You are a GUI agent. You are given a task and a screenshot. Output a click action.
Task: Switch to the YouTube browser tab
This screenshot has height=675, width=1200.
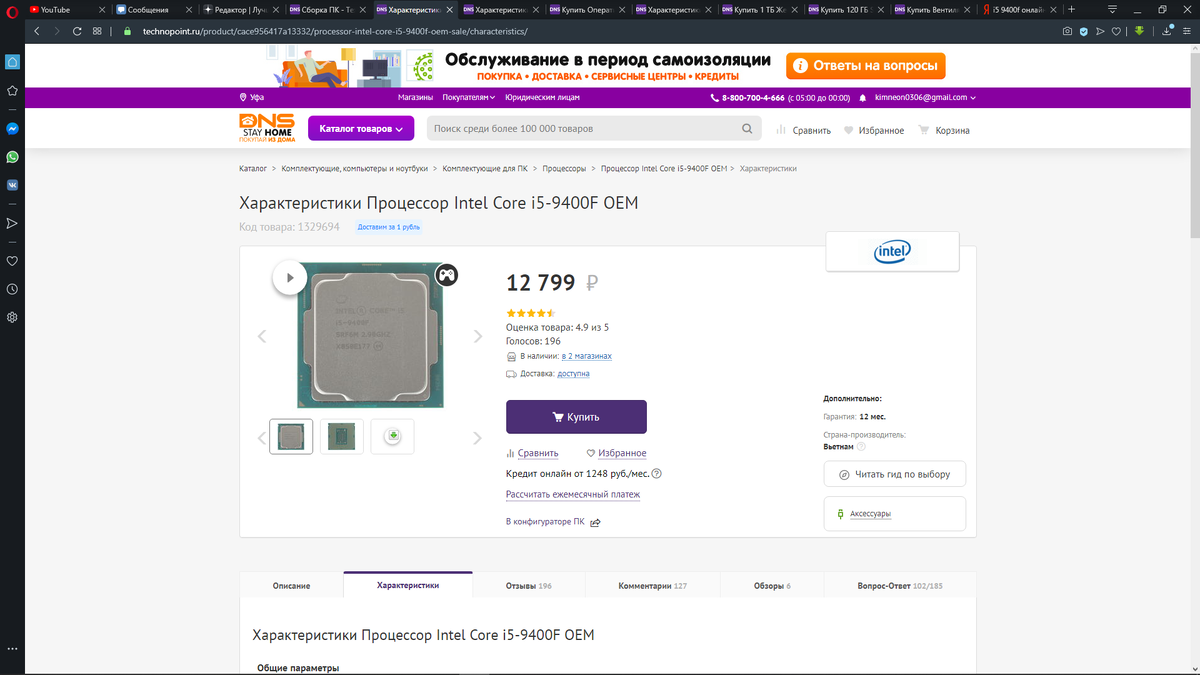(x=64, y=9)
